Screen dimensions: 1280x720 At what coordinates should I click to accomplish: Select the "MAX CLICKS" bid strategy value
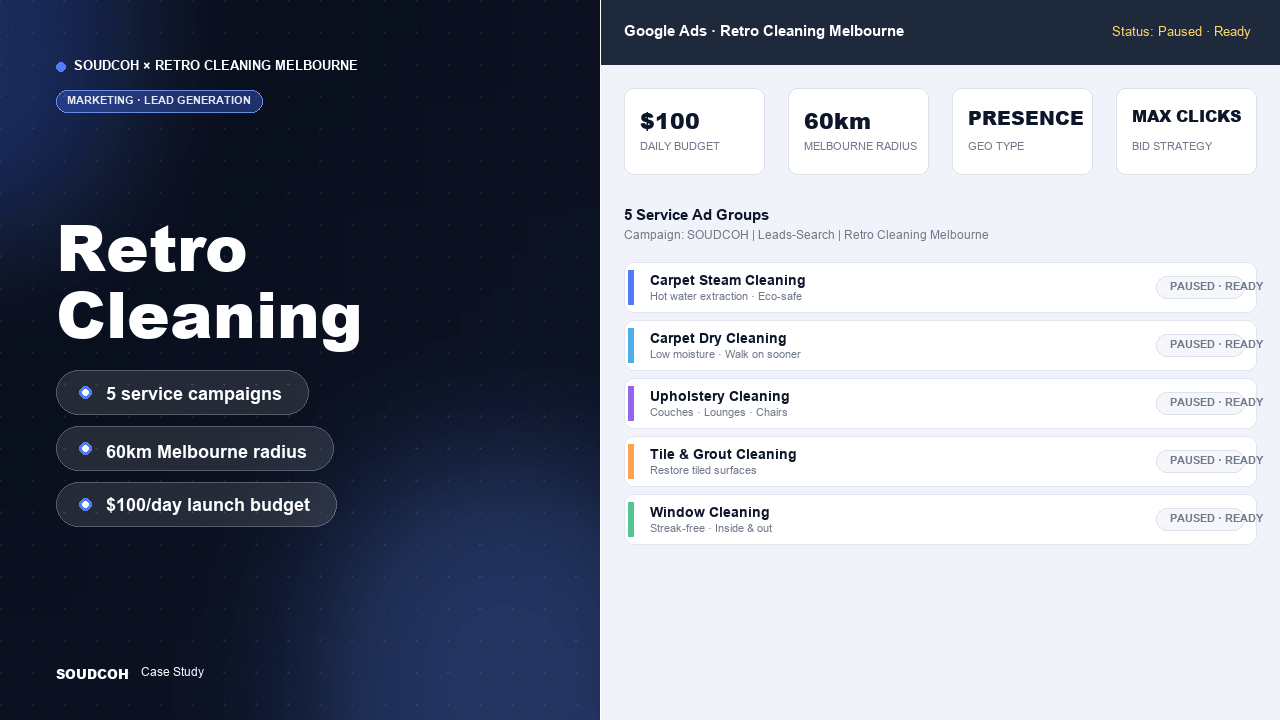point(1186,117)
